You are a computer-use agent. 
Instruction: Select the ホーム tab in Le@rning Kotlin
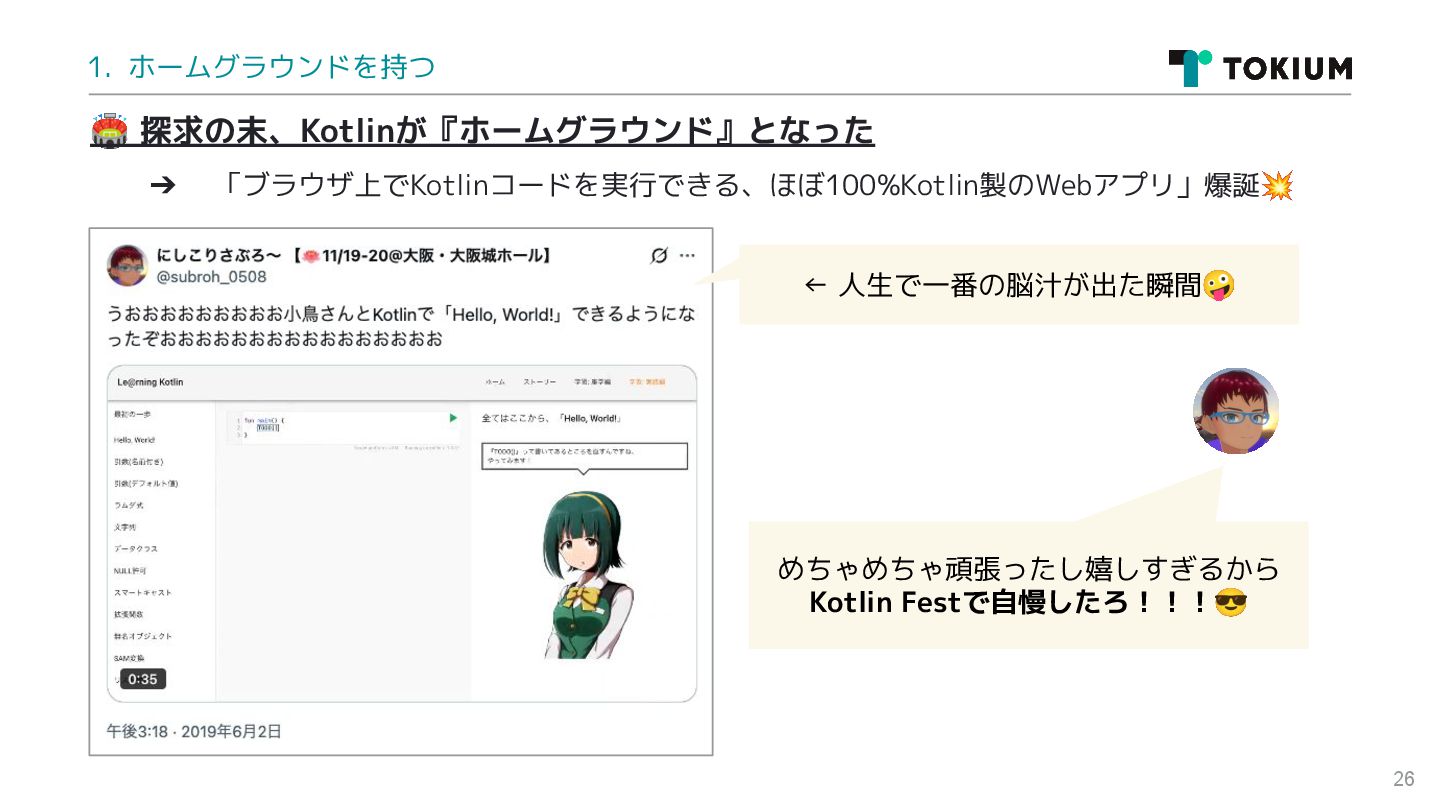(x=495, y=383)
